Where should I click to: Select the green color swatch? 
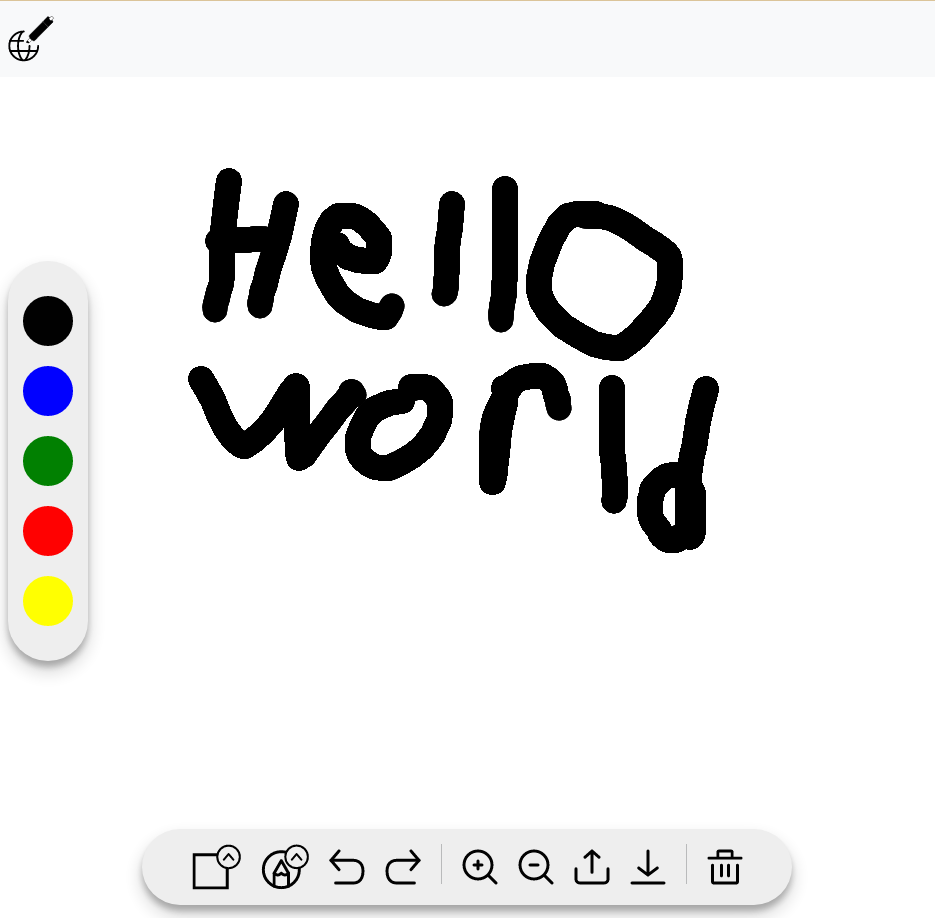coord(47,460)
